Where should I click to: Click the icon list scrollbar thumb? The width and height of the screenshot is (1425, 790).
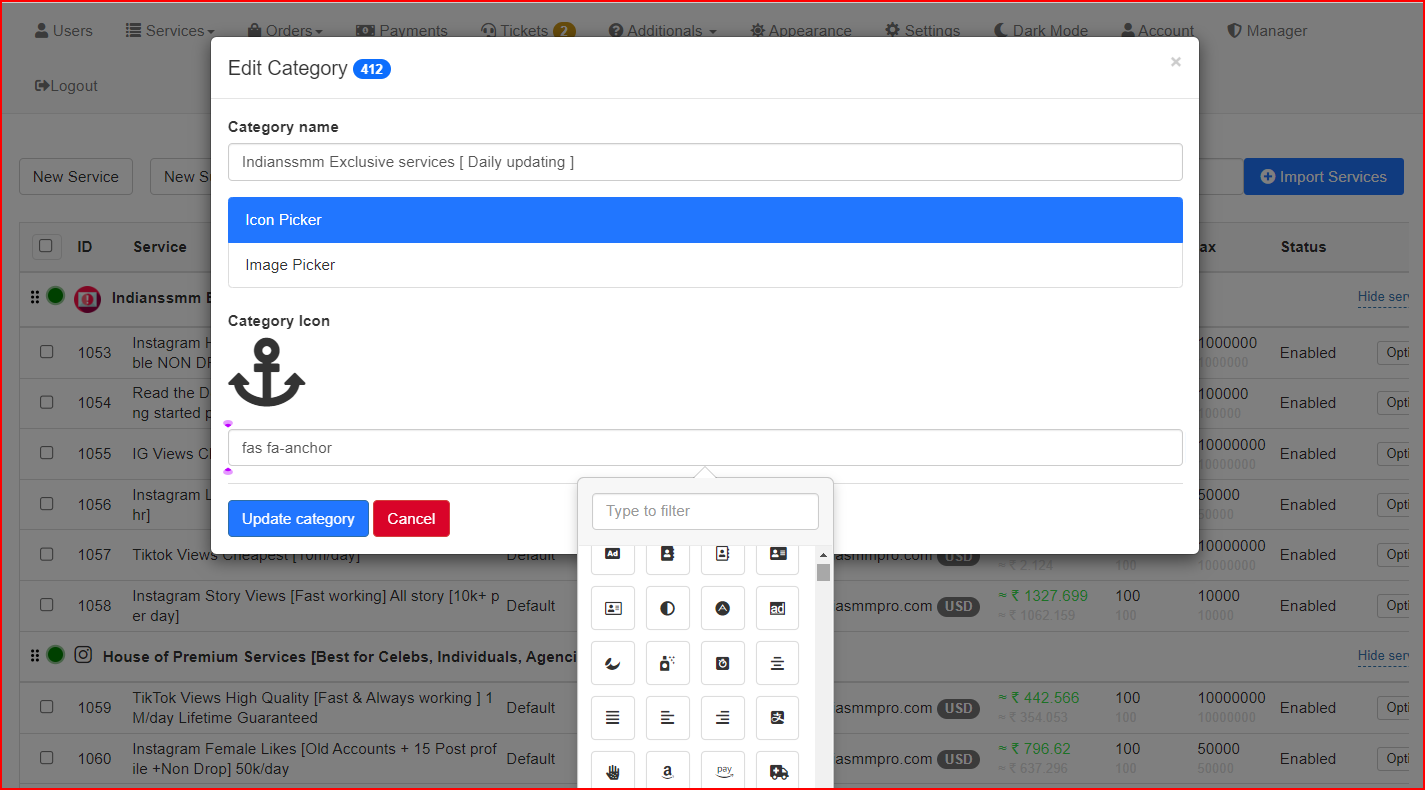823,572
